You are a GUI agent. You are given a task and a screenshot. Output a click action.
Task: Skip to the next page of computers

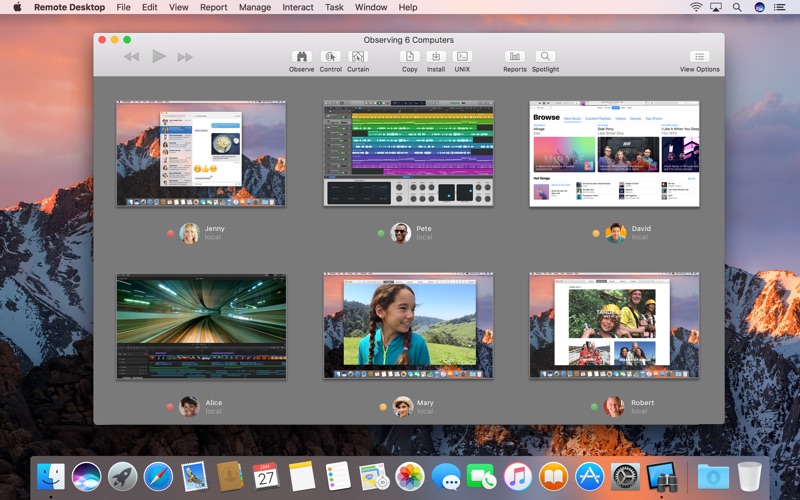(x=185, y=57)
